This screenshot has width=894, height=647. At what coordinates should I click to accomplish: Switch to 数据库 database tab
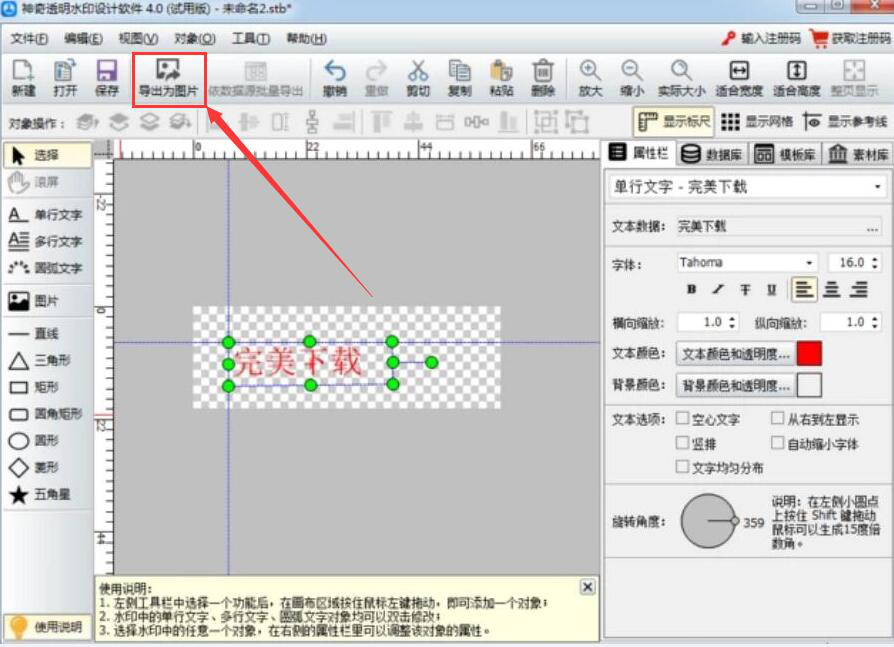coord(712,154)
